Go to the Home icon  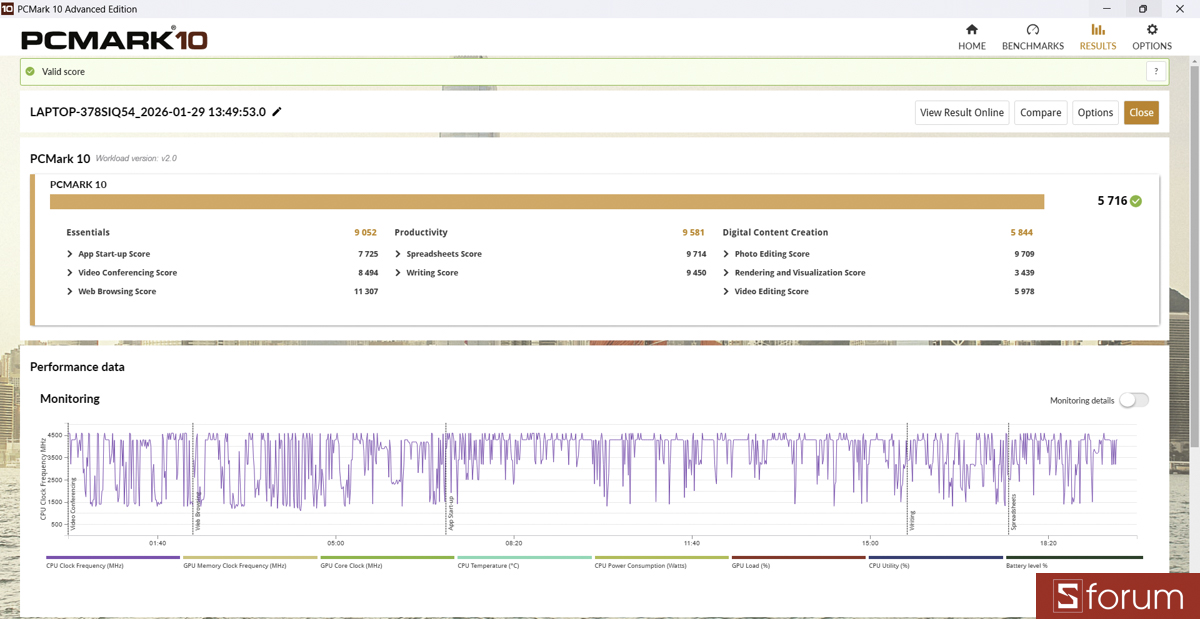point(971,30)
